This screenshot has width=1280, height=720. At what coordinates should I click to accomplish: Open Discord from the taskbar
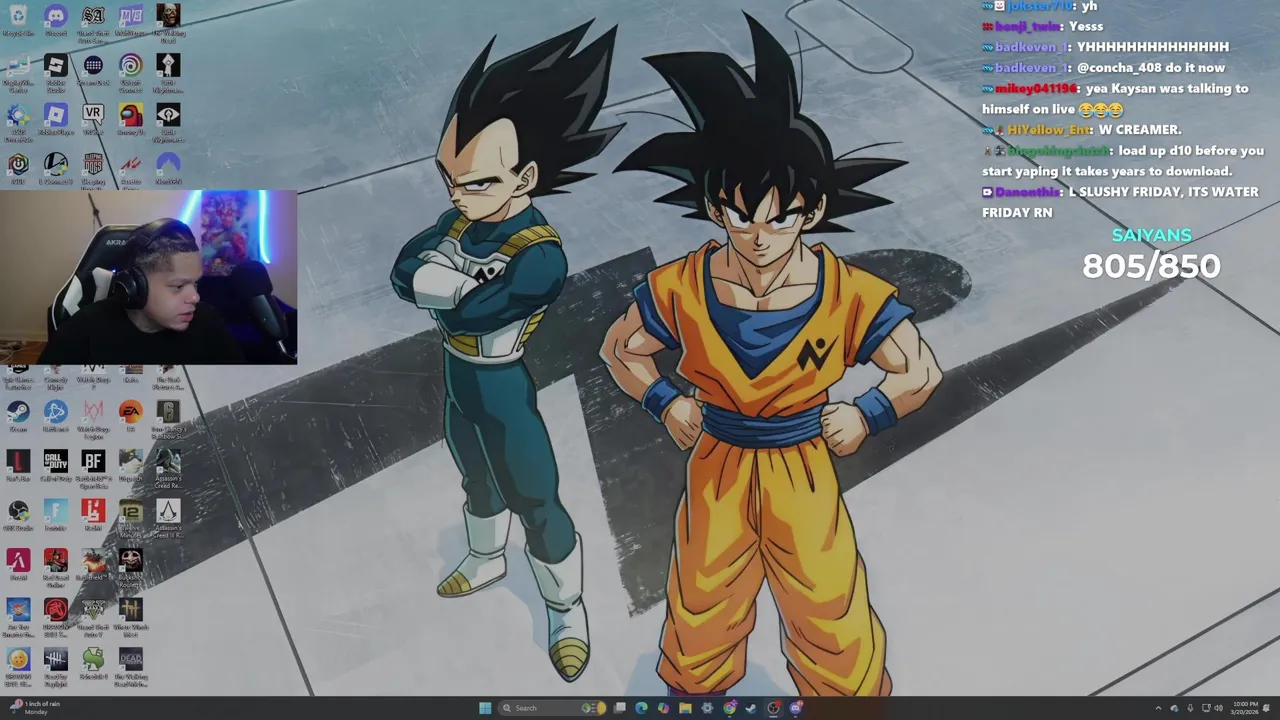796,708
